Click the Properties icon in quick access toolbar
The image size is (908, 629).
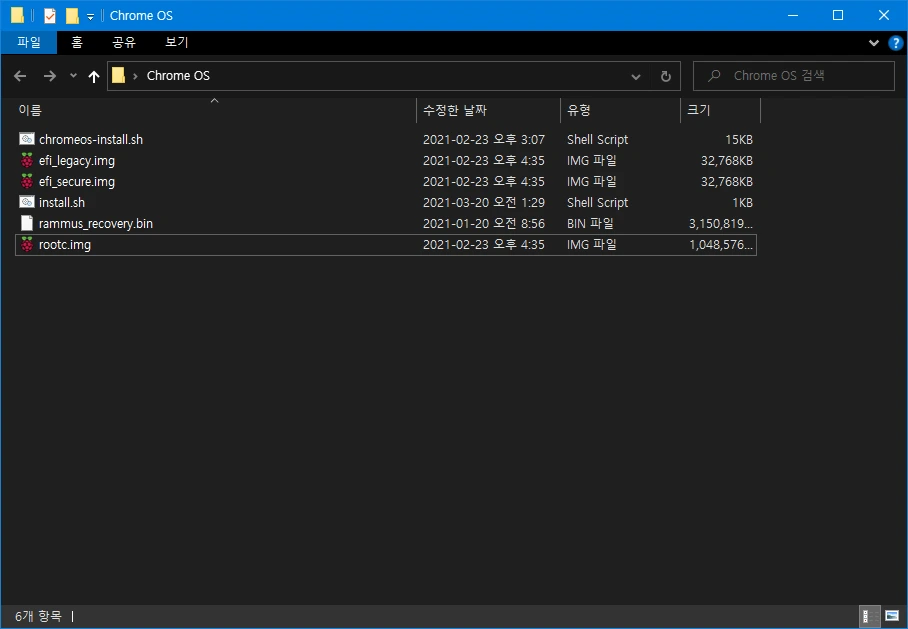(x=50, y=16)
